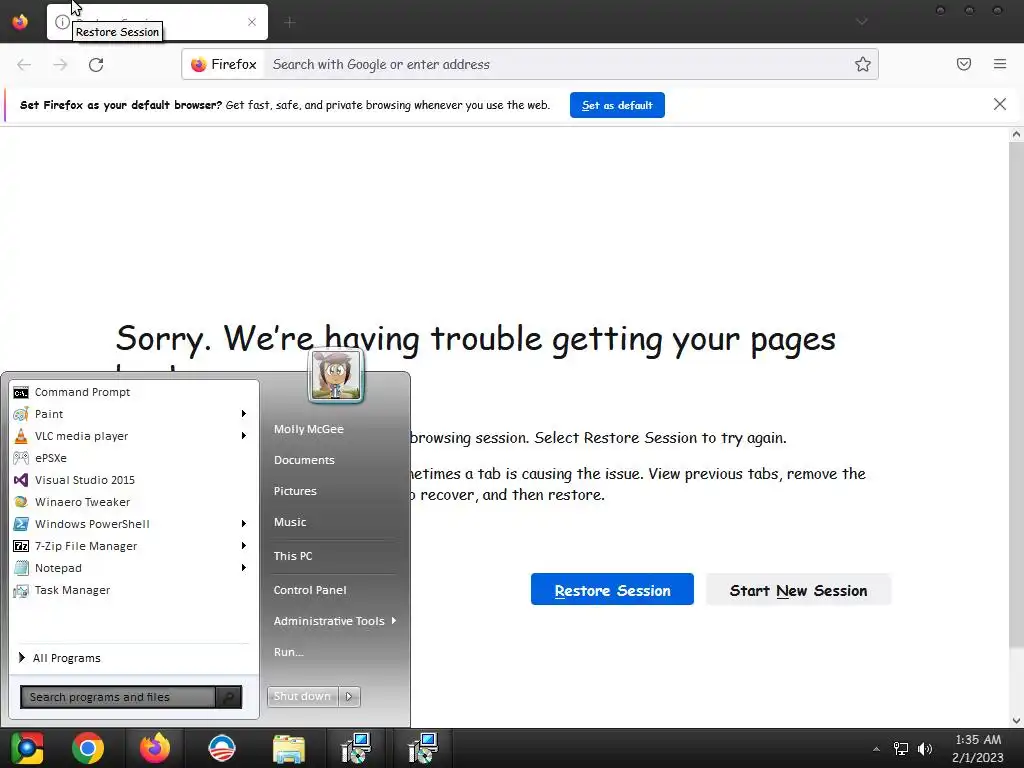Open shut down options arrow
This screenshot has width=1024, height=768.
point(349,697)
